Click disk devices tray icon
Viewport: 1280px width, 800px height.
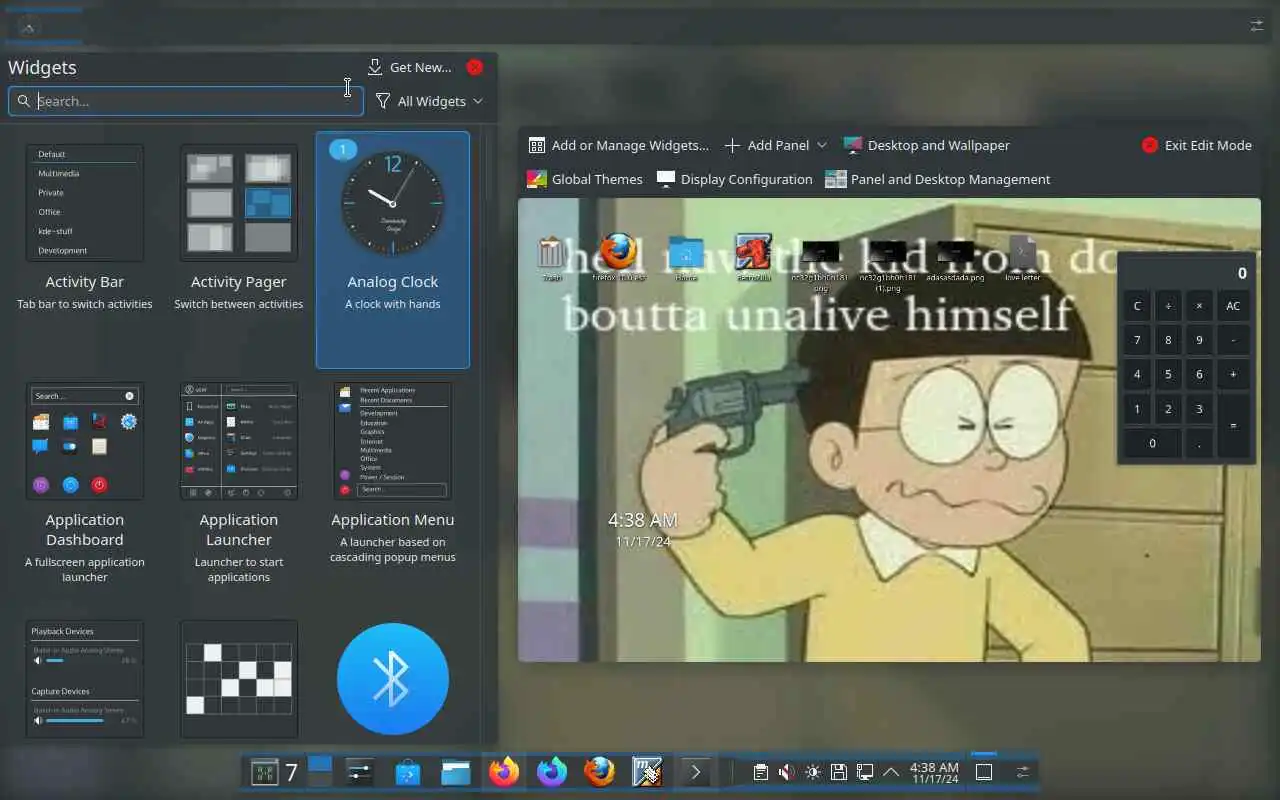click(839, 772)
